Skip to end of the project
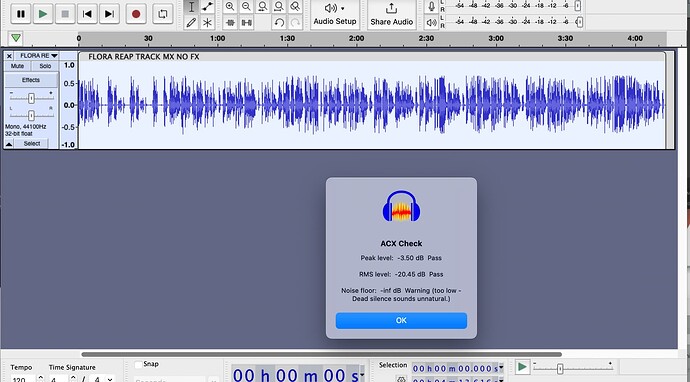Viewport: 690px width, 382px height. pos(109,14)
